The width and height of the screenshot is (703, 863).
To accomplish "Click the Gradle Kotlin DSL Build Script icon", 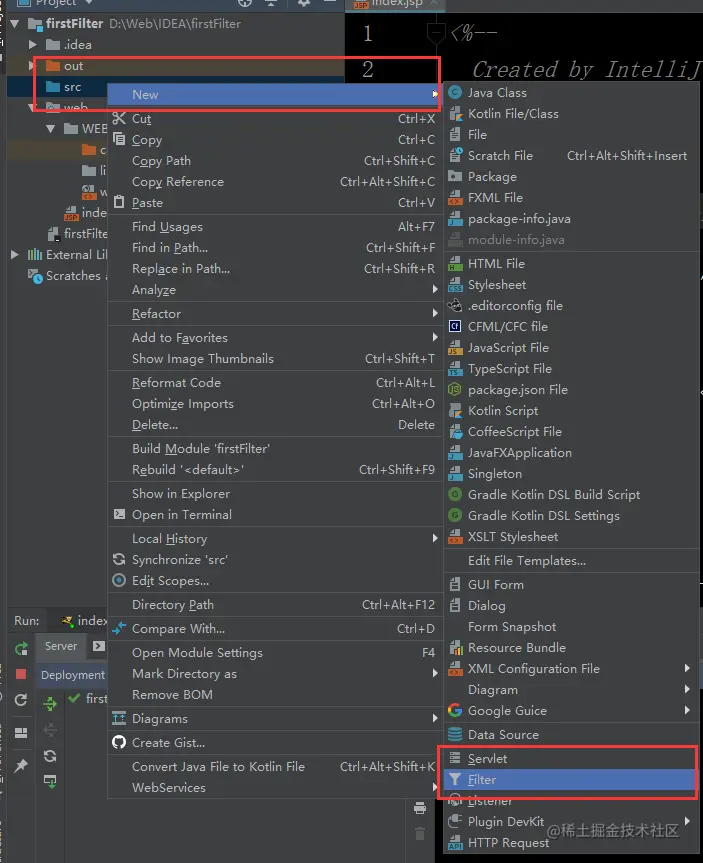I will point(455,494).
